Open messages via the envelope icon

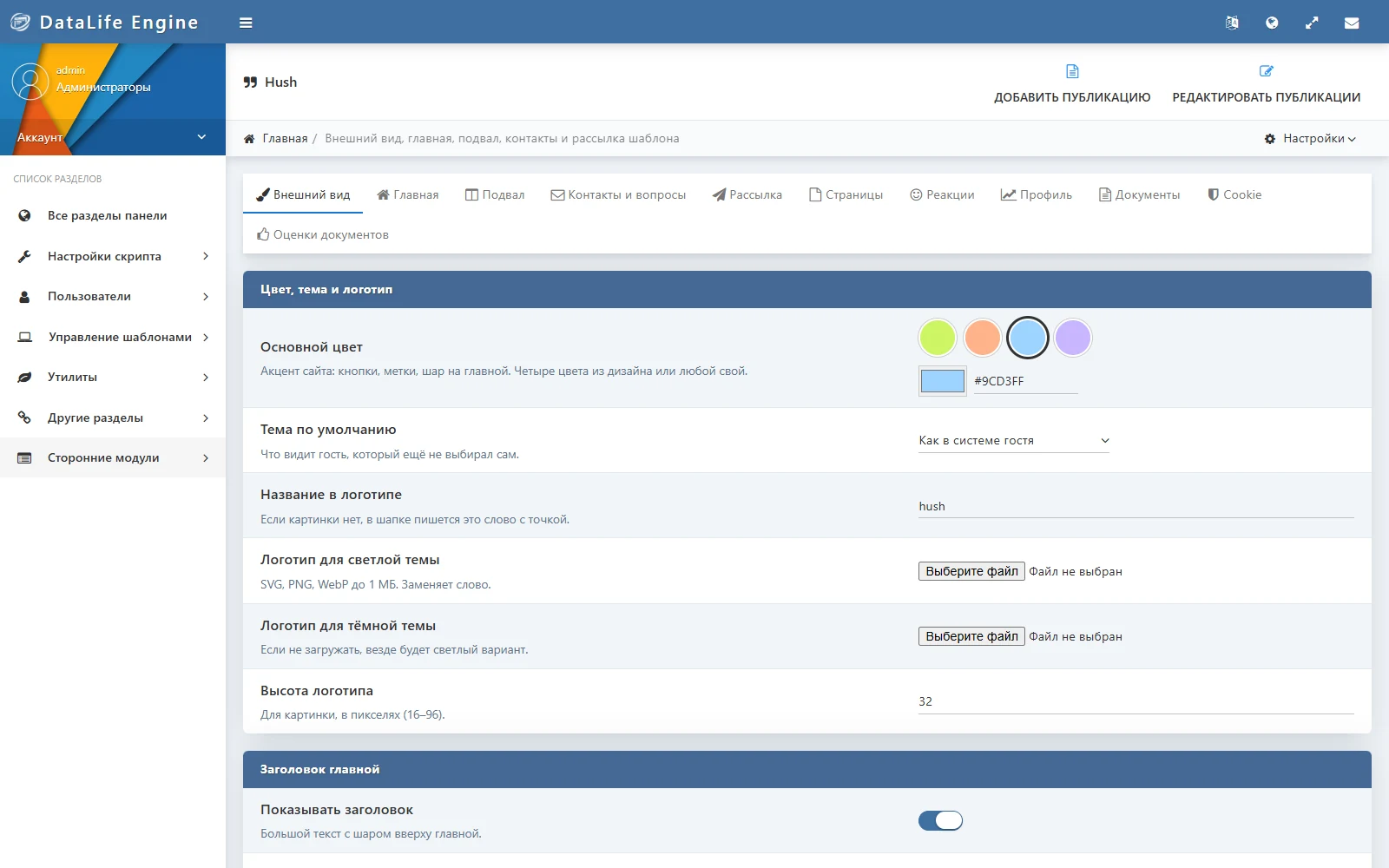(1352, 23)
